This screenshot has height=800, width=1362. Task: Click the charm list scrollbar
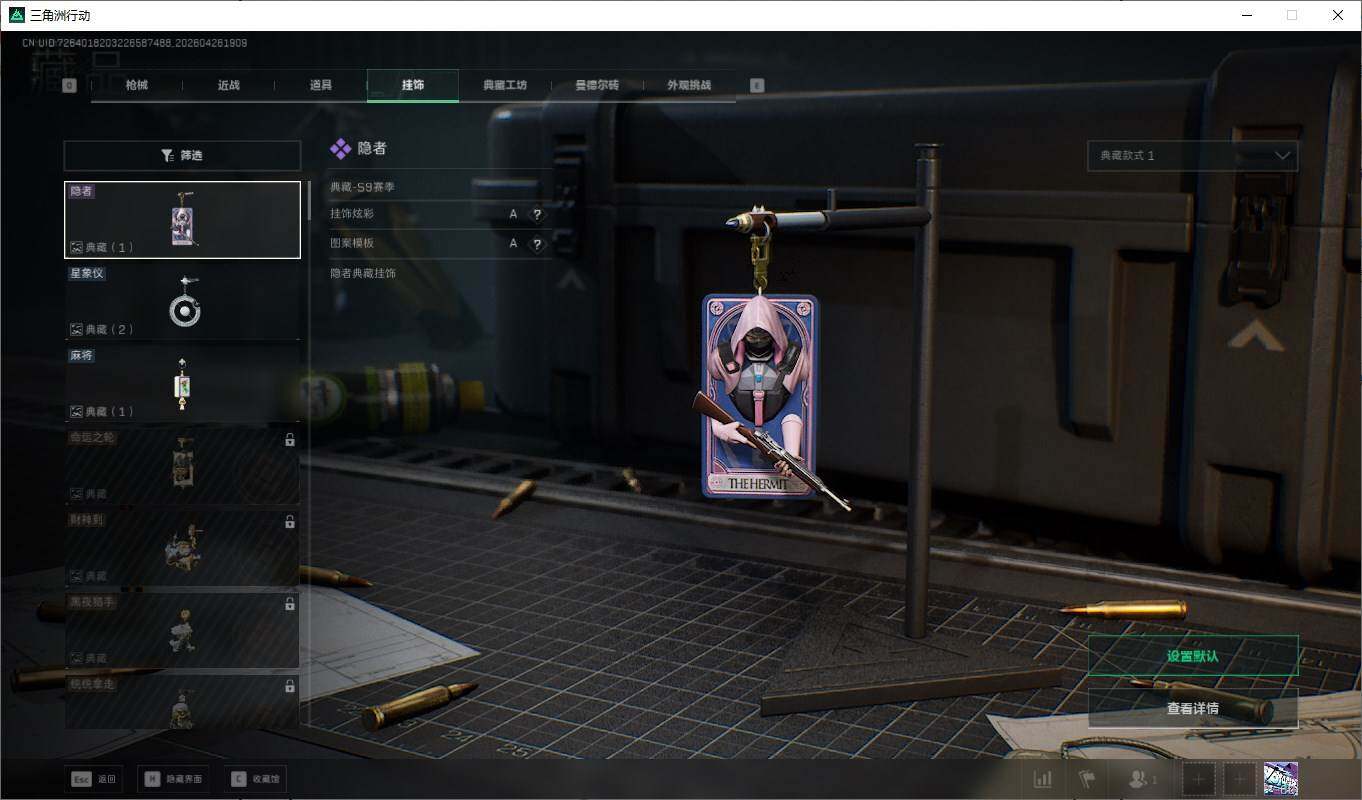309,200
